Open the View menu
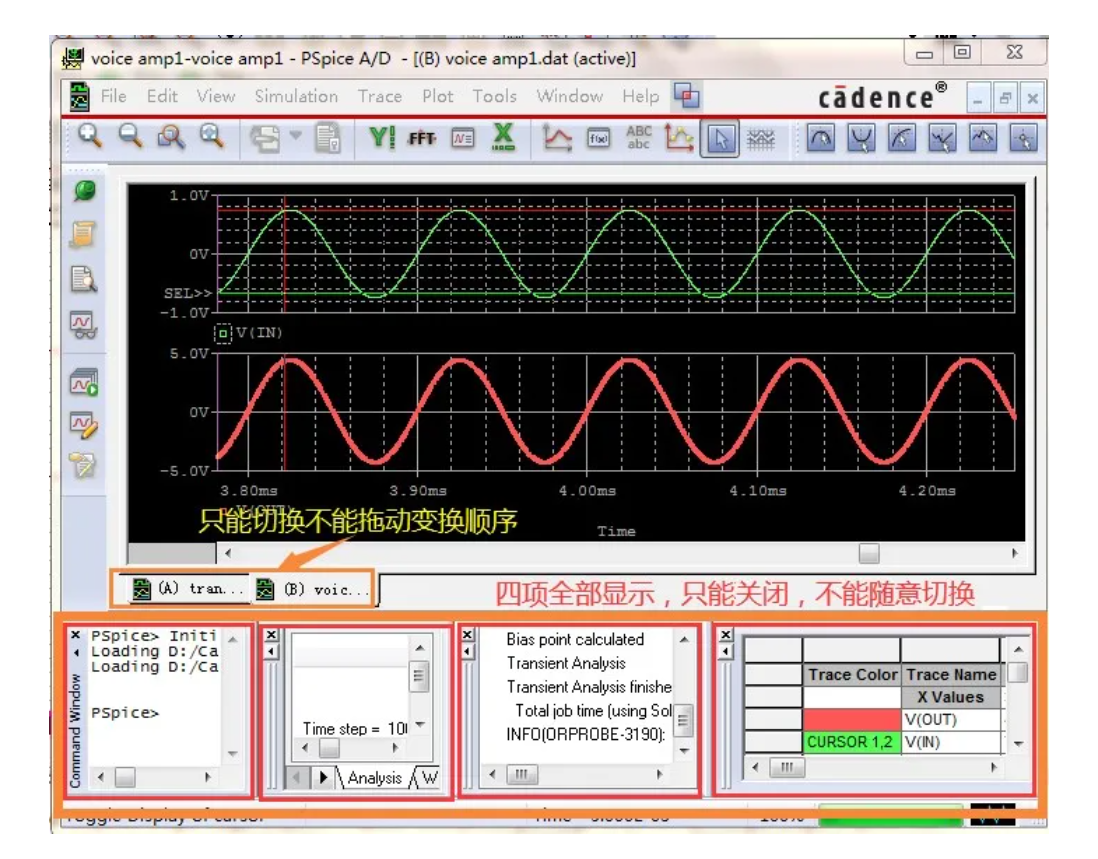The width and height of the screenshot is (1098, 859). coord(215,96)
